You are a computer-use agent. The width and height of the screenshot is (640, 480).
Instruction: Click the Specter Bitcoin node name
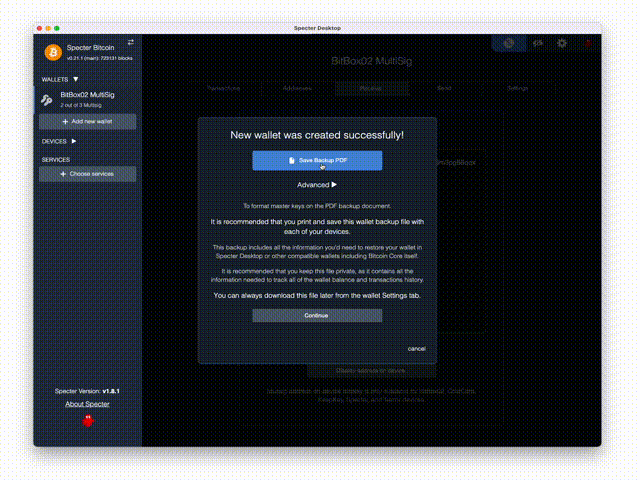(x=91, y=48)
